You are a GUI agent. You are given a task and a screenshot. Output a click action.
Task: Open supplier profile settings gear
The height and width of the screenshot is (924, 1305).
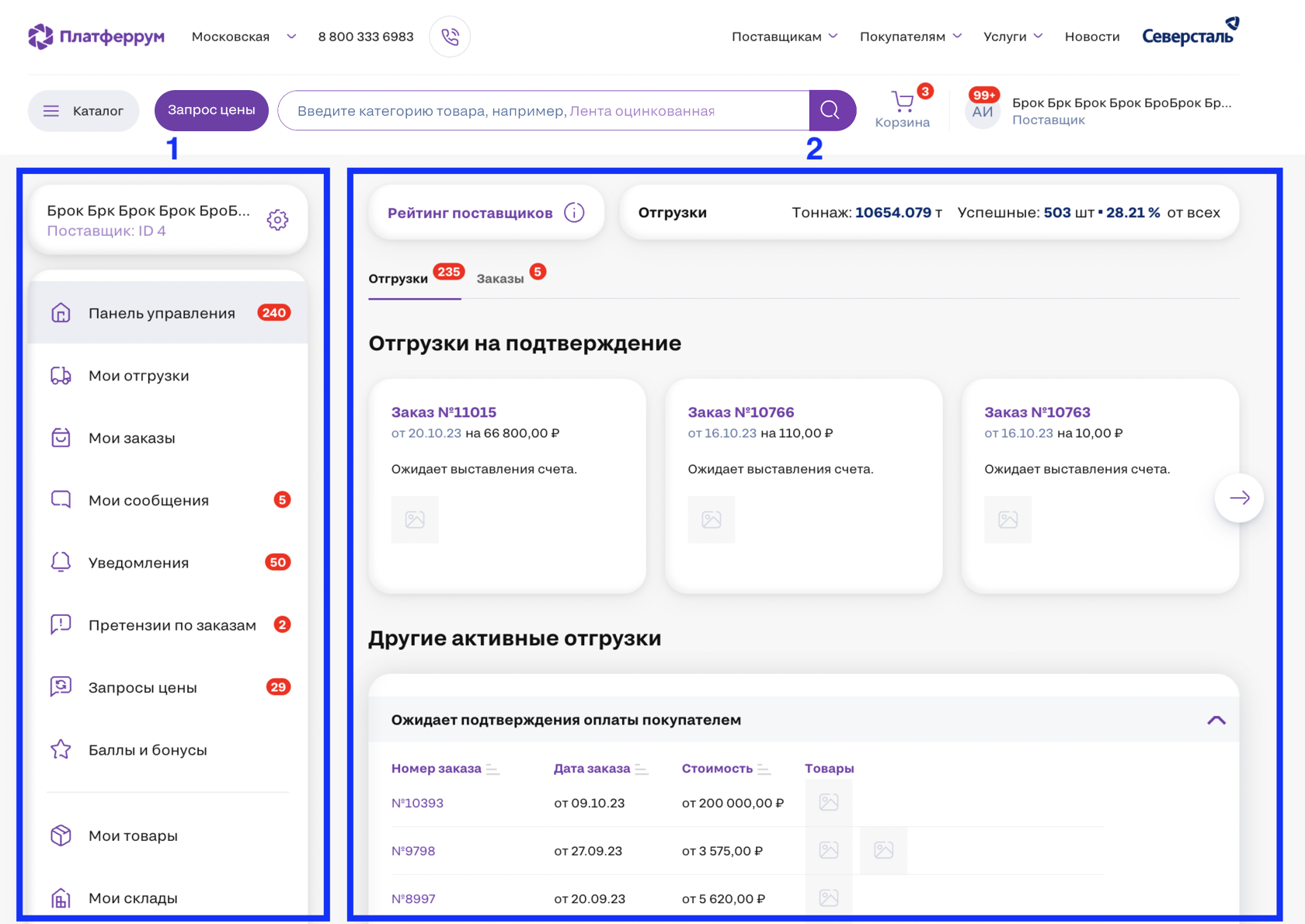tap(277, 220)
